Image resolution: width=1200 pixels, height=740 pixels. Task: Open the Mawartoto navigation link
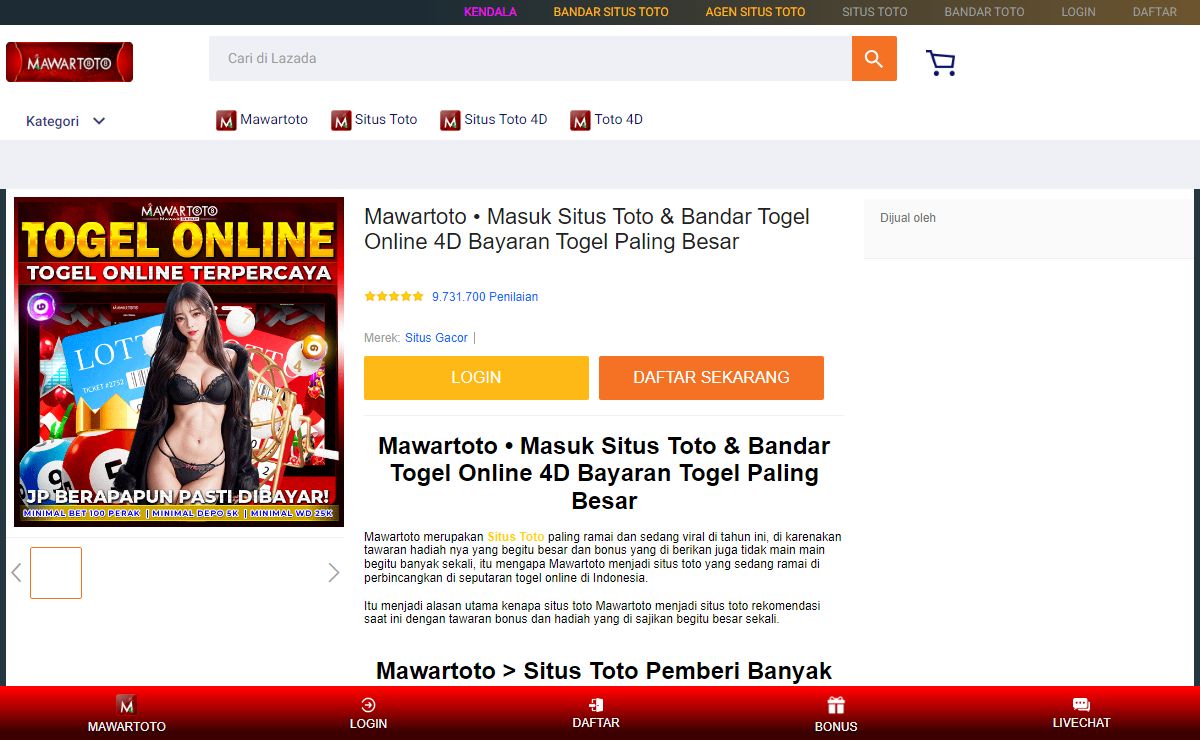click(x=274, y=120)
